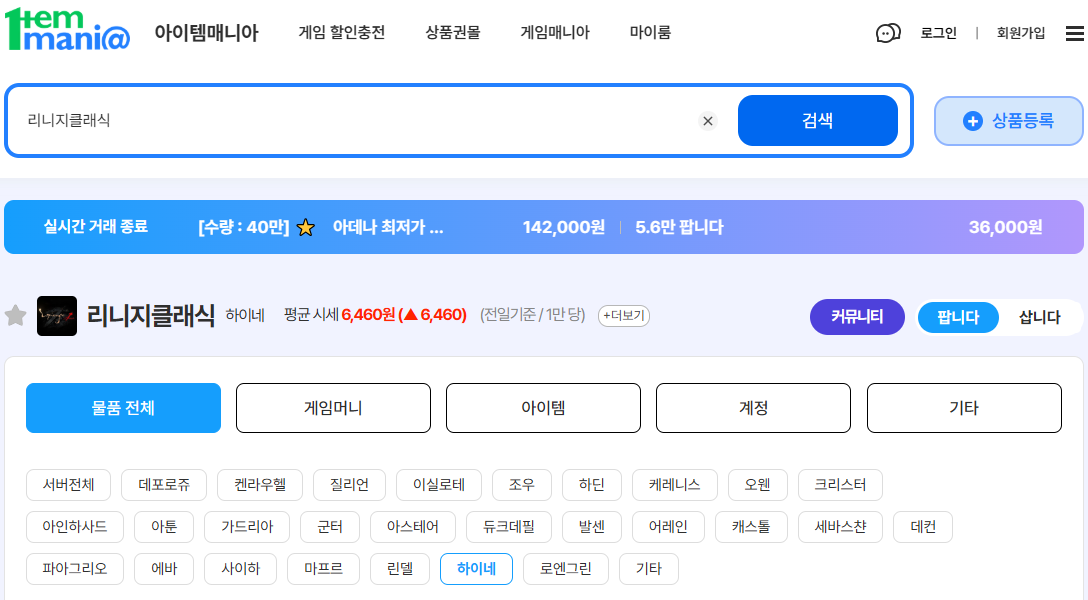The height and width of the screenshot is (600, 1088).
Task: Click the 로그인 link
Action: click(938, 33)
